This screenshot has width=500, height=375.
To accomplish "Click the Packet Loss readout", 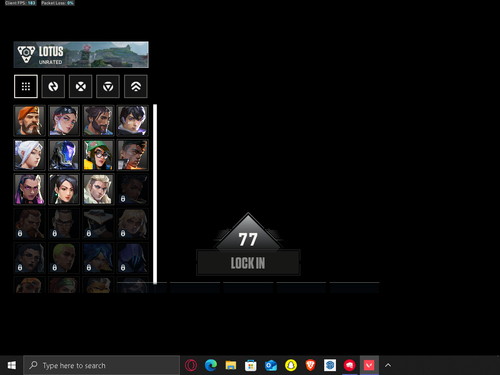I will [x=57, y=3].
